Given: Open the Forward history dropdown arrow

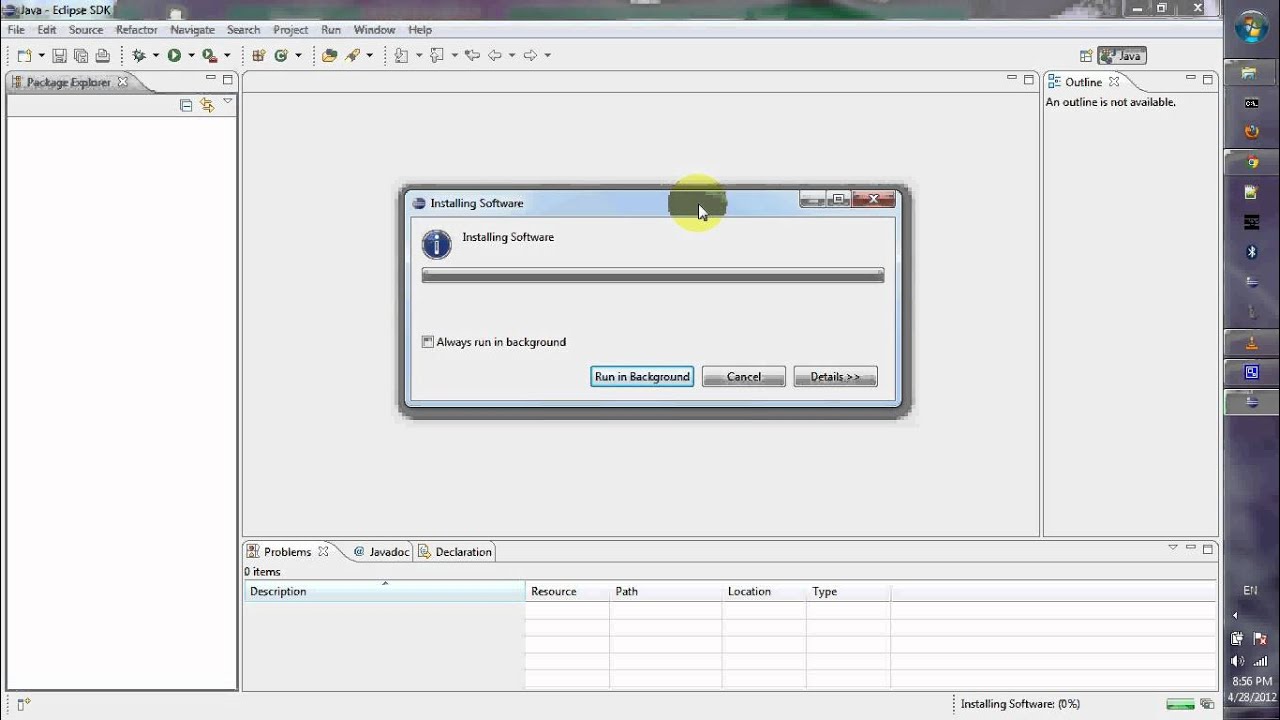Looking at the screenshot, I should click(x=546, y=56).
